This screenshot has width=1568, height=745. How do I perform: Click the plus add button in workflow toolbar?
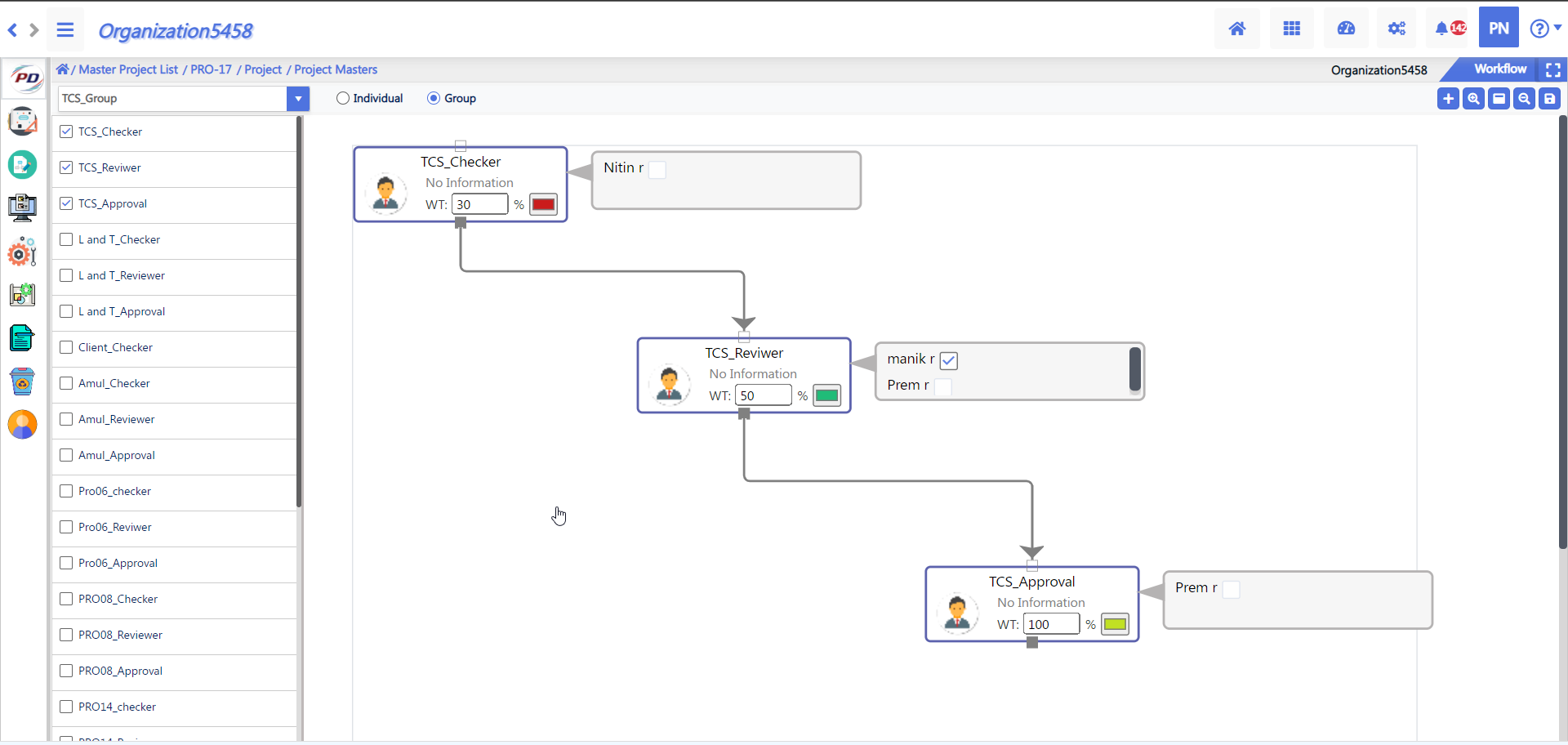1448,99
